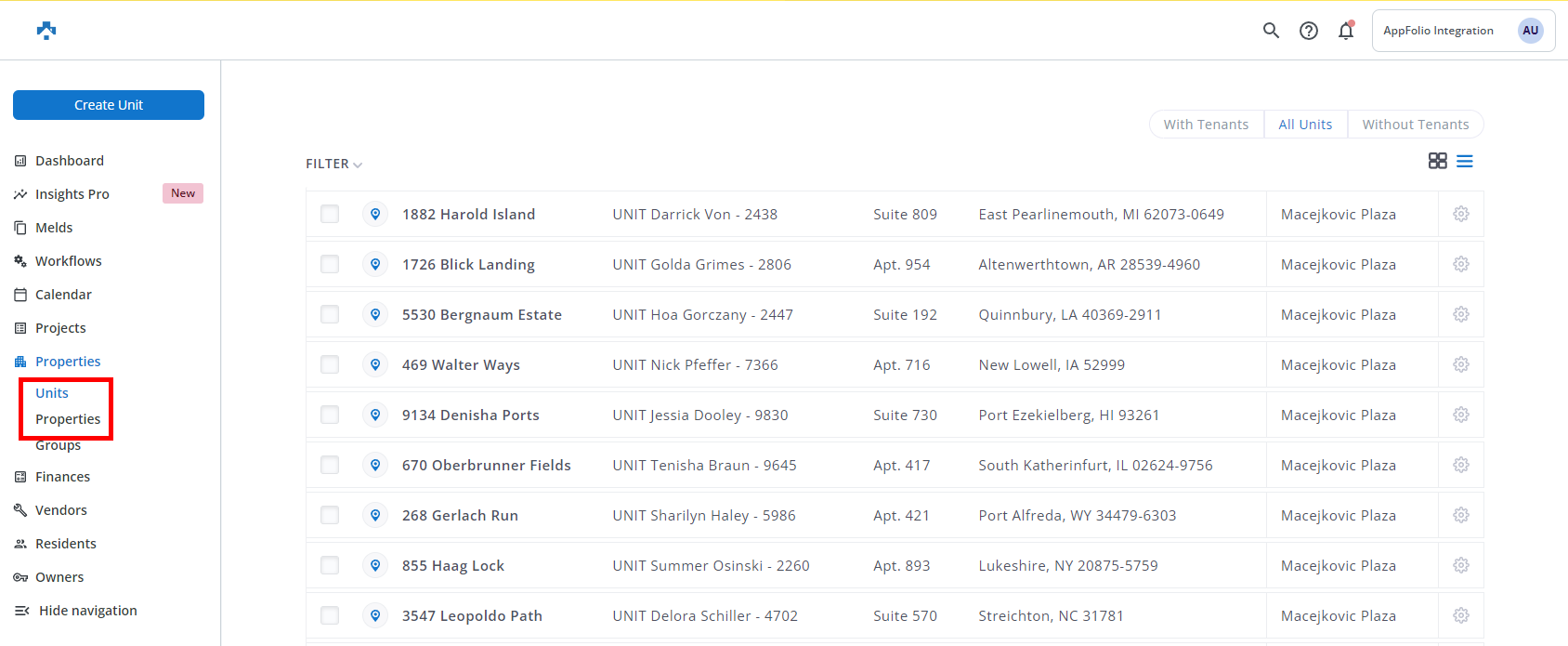Click Macejkovic Plaza in 268 Gerlach Run row
1568x646 pixels.
tap(1338, 515)
